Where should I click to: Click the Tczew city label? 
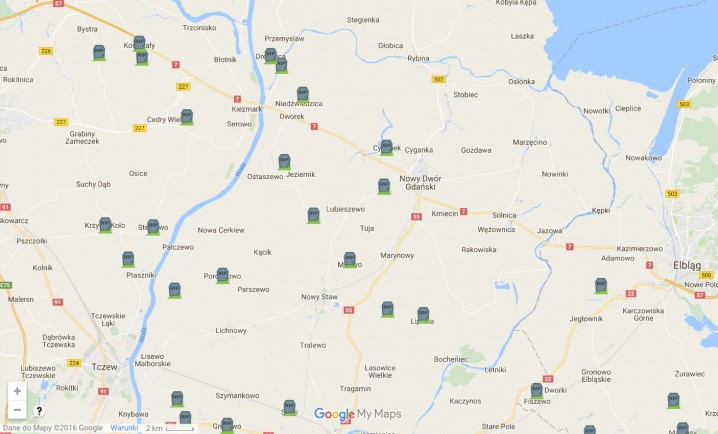(x=104, y=367)
